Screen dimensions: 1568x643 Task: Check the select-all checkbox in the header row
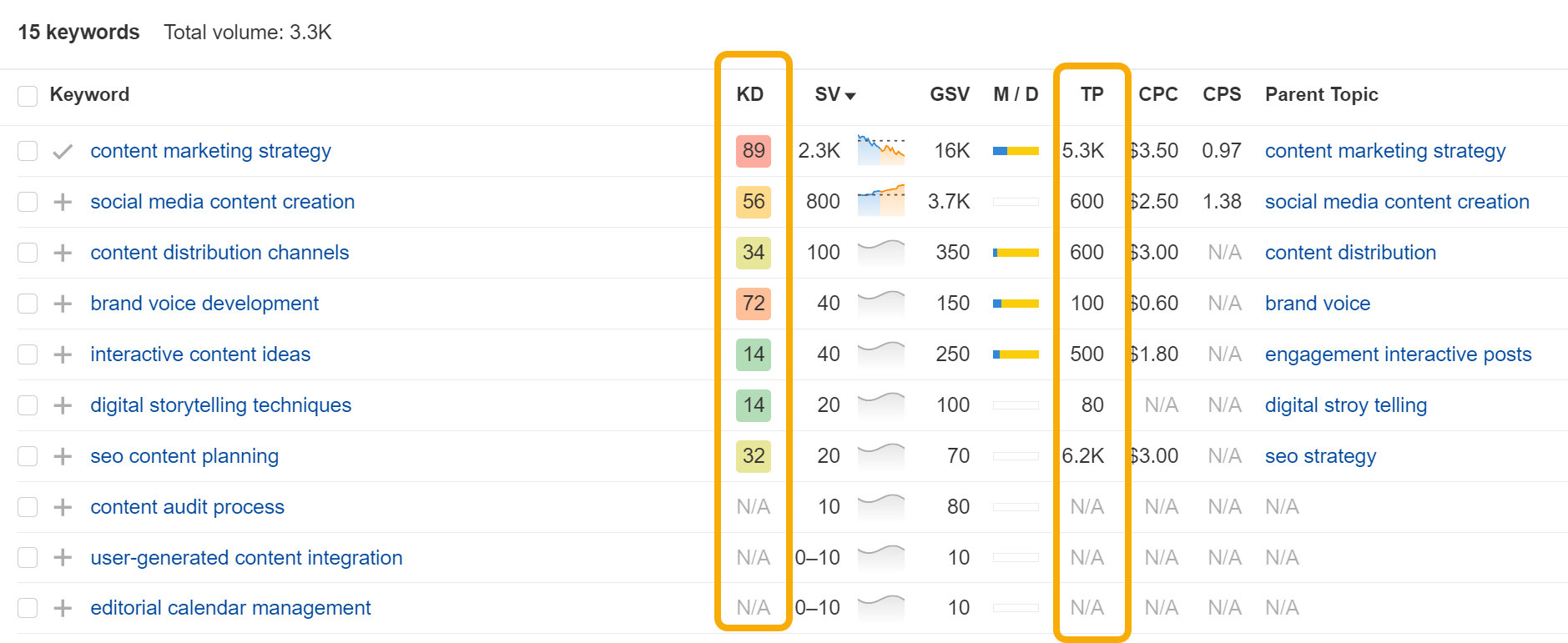(x=28, y=95)
